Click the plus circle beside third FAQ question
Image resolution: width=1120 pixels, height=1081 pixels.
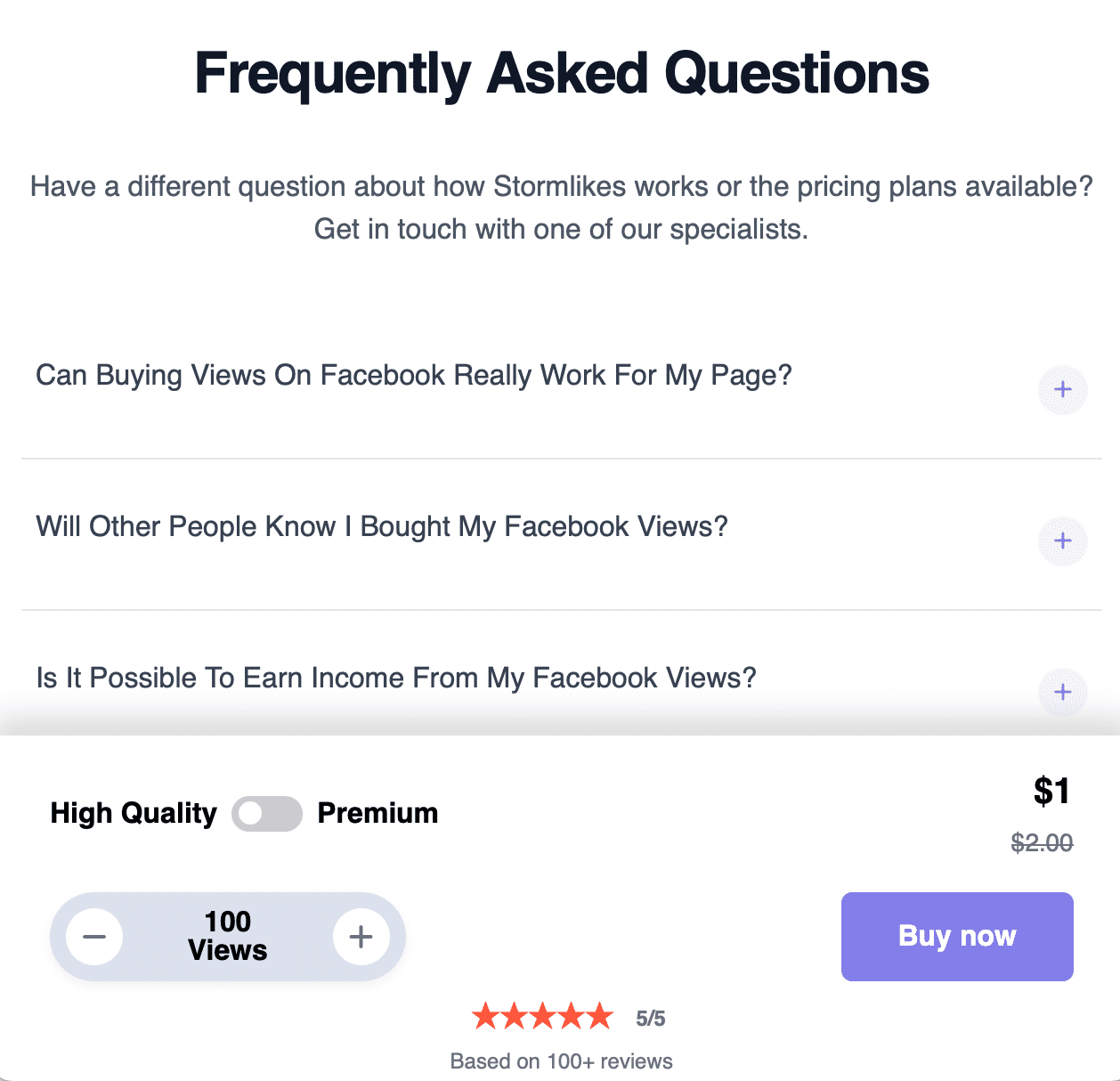pos(1063,693)
